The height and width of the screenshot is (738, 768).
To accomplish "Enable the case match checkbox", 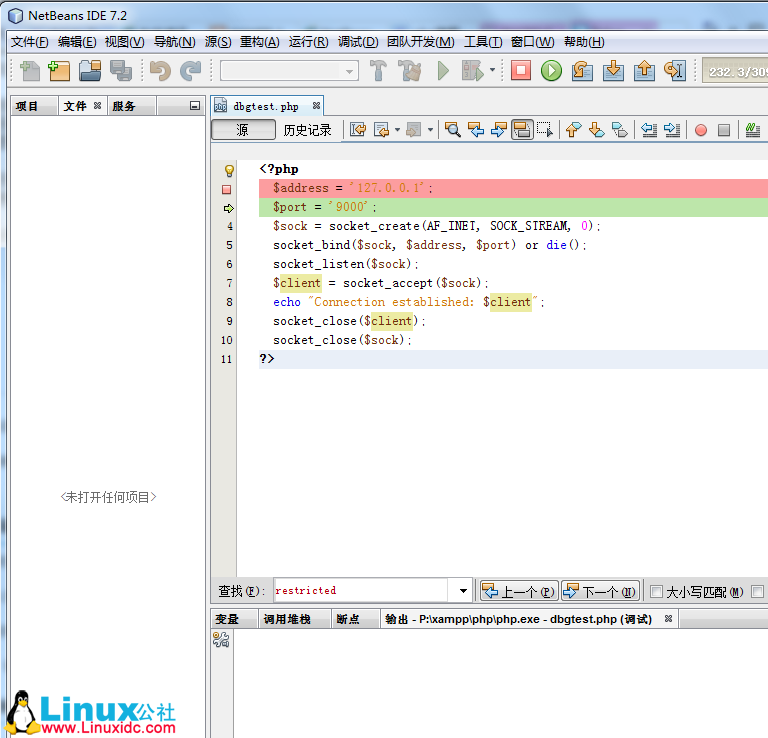I will point(656,592).
